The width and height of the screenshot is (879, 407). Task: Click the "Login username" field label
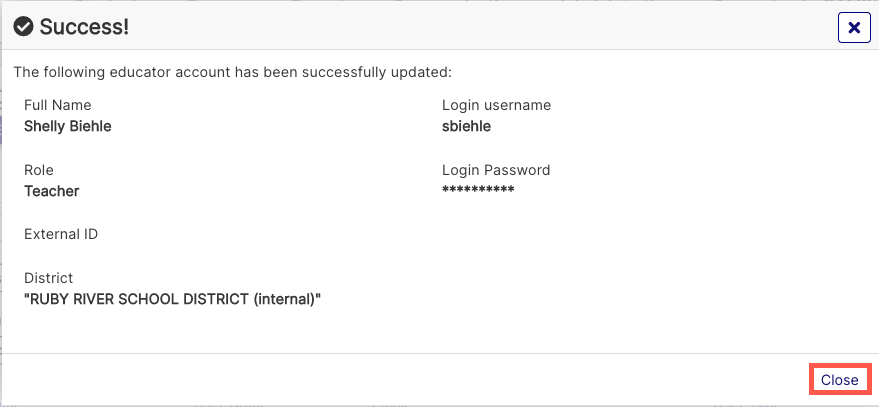click(x=496, y=105)
